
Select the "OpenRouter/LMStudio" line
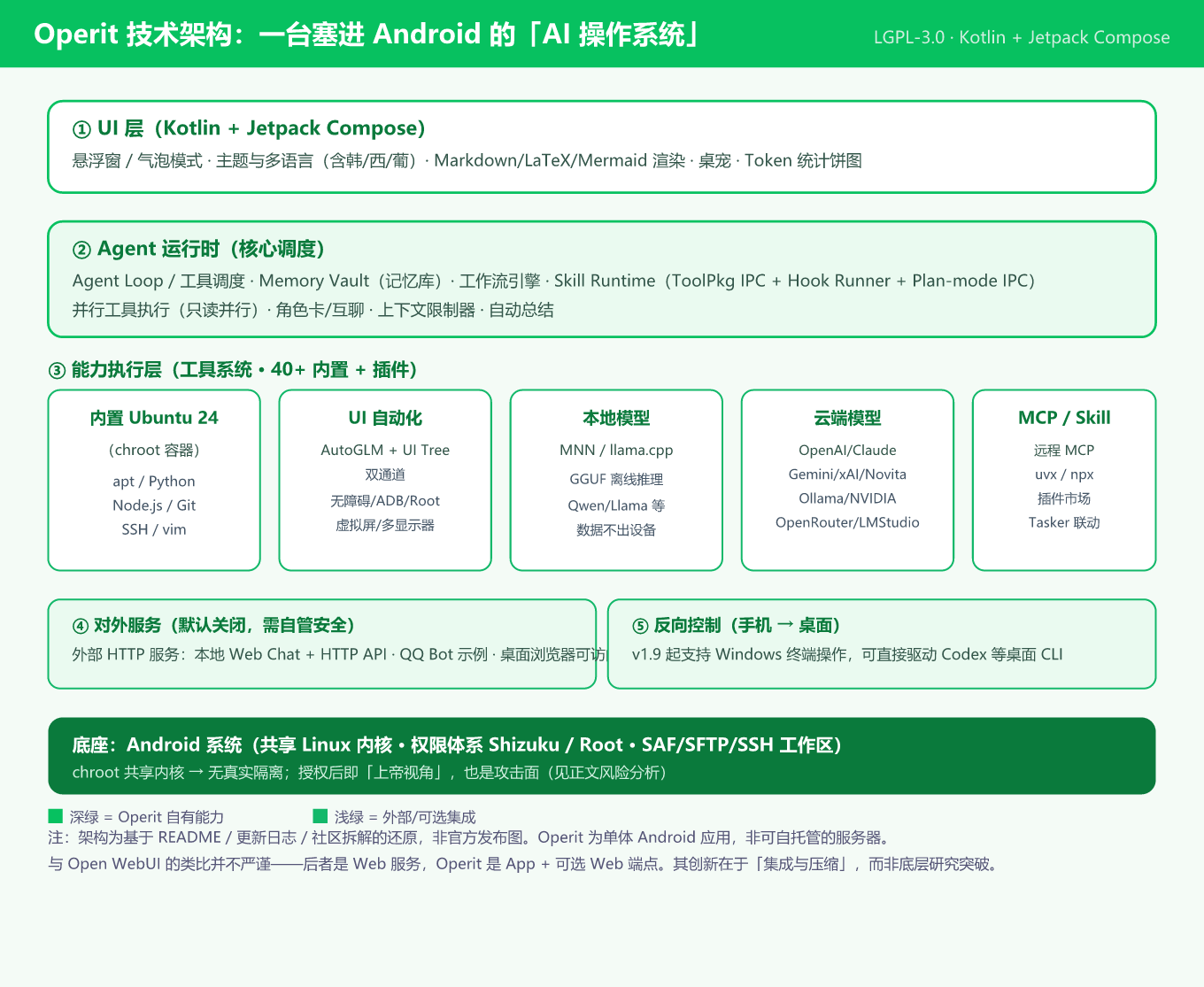(847, 522)
